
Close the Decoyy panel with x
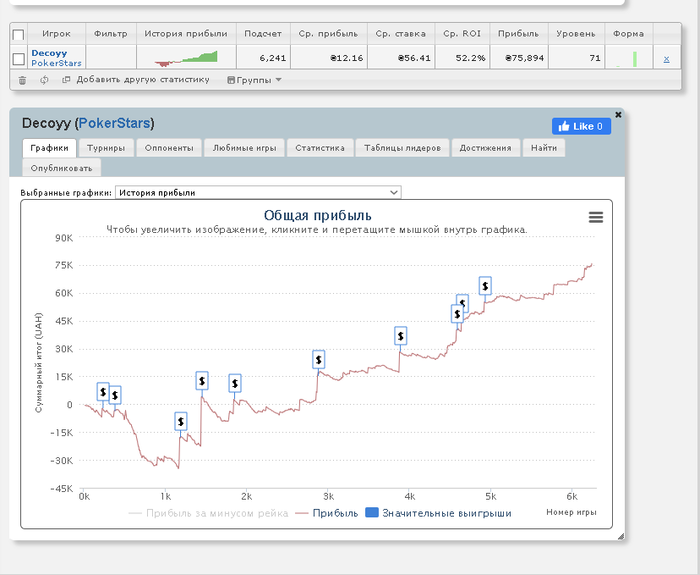(x=618, y=115)
